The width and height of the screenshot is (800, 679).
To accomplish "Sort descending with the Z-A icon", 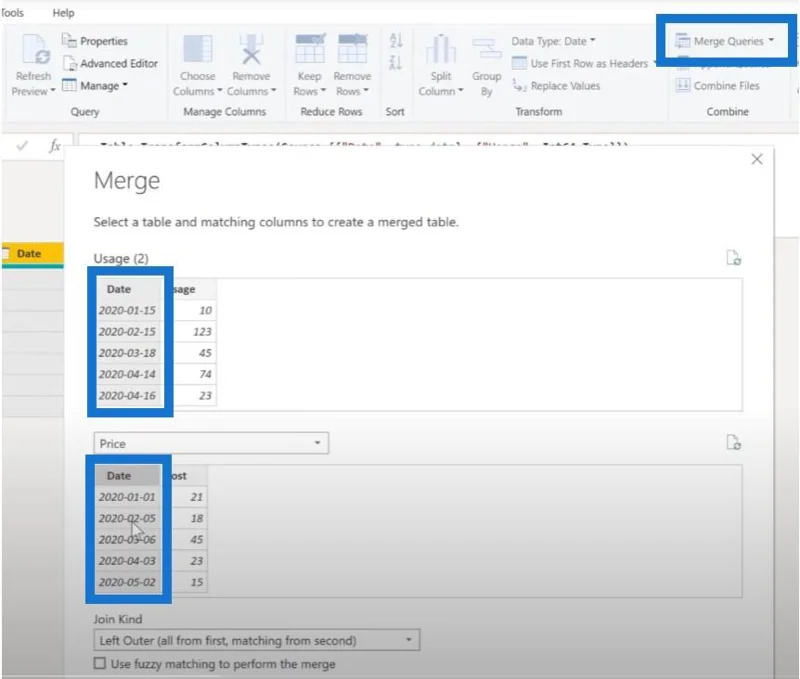I will (x=396, y=63).
